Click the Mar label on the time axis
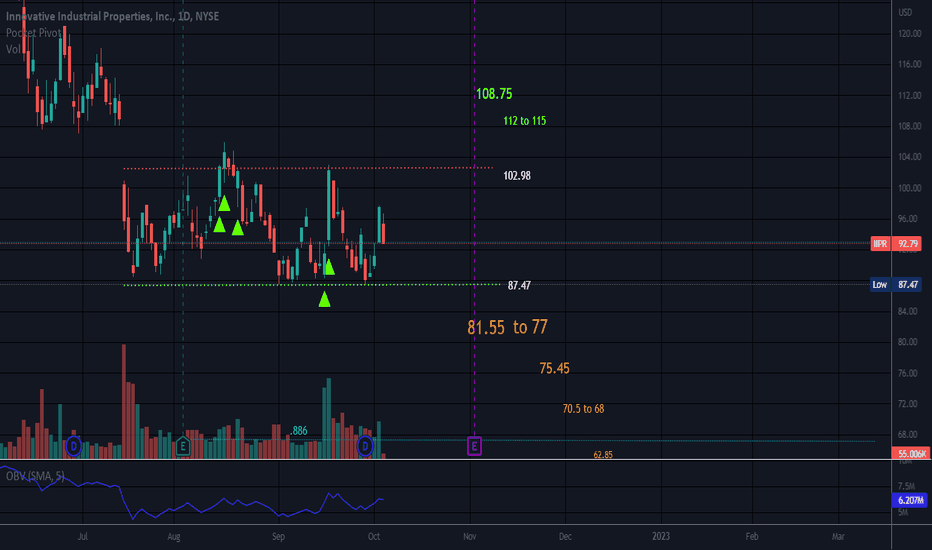The height and width of the screenshot is (550, 932). pos(838,536)
